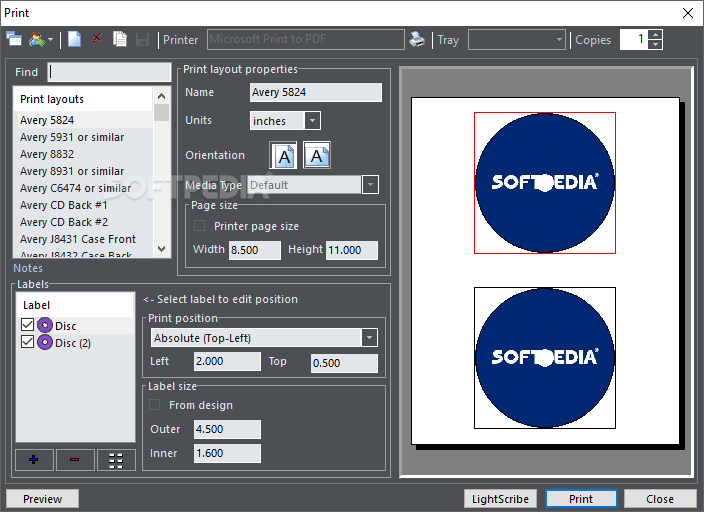Screen dimensions: 704x512
Task: Select the Avery 5931 or similar layout
Action: tap(83, 137)
